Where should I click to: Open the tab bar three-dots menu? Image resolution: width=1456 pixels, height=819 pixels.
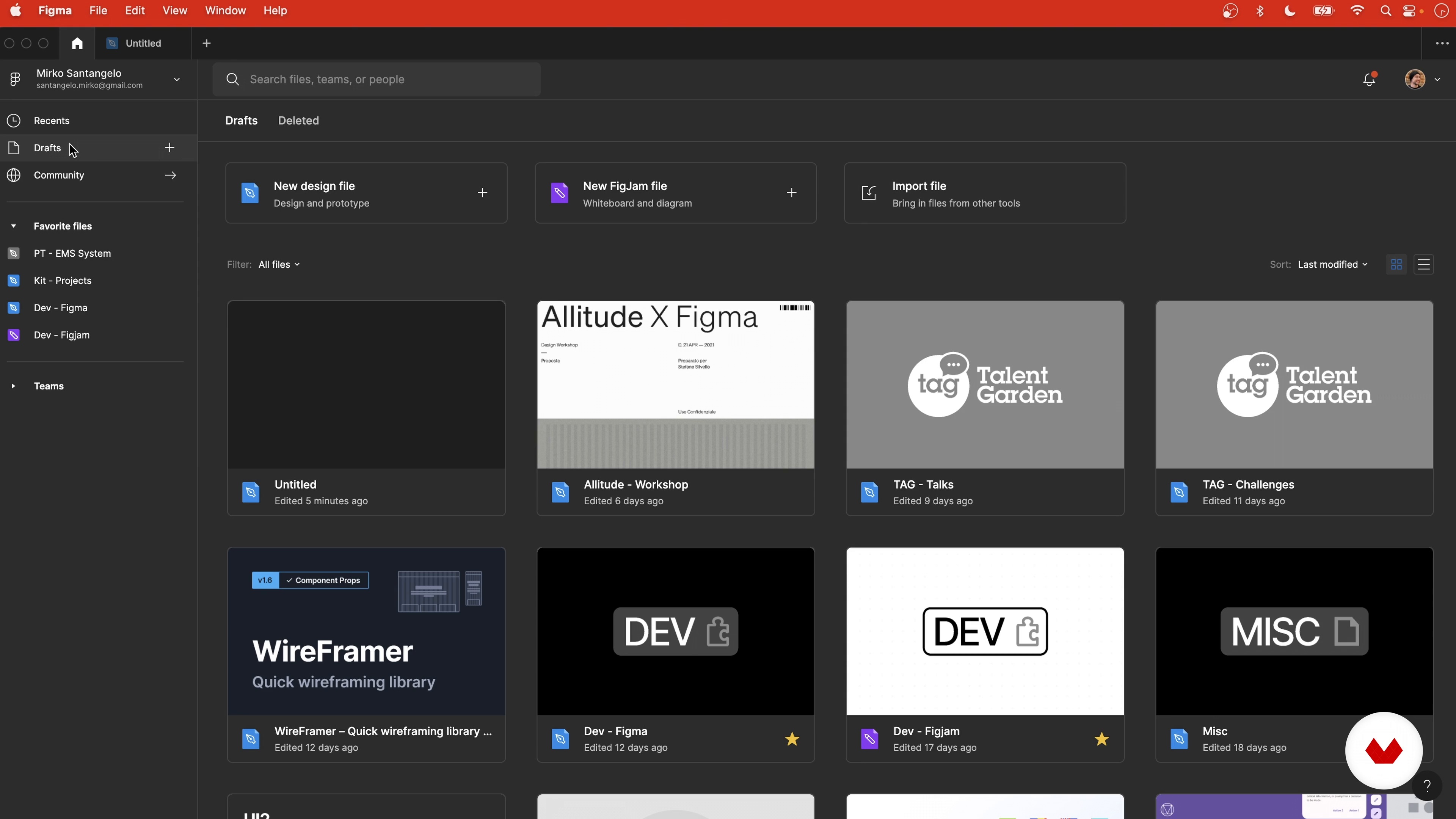[1442, 44]
